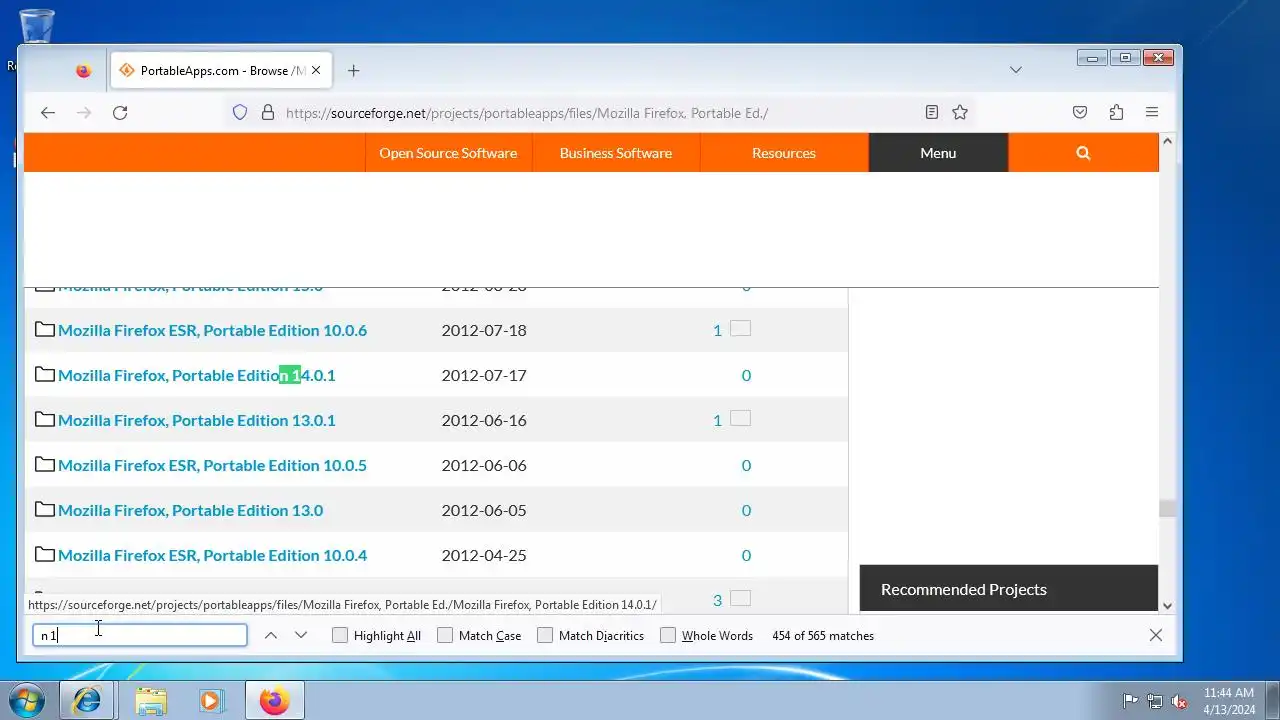The image size is (1280, 720).
Task: Click the muted volume tray icon
Action: 1179,701
